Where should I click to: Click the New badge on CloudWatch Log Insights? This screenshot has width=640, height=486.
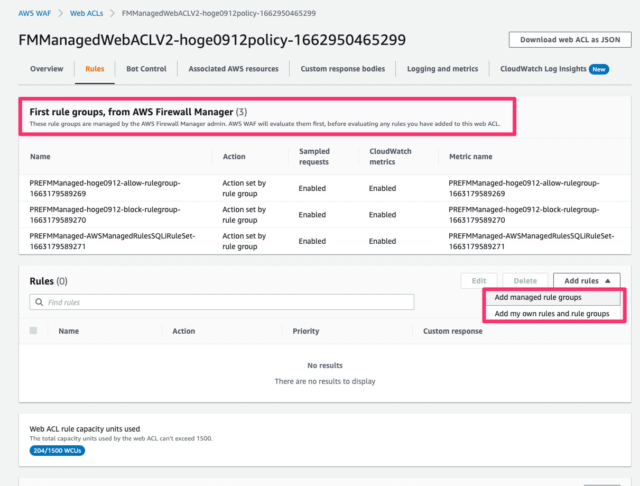[x=599, y=69]
